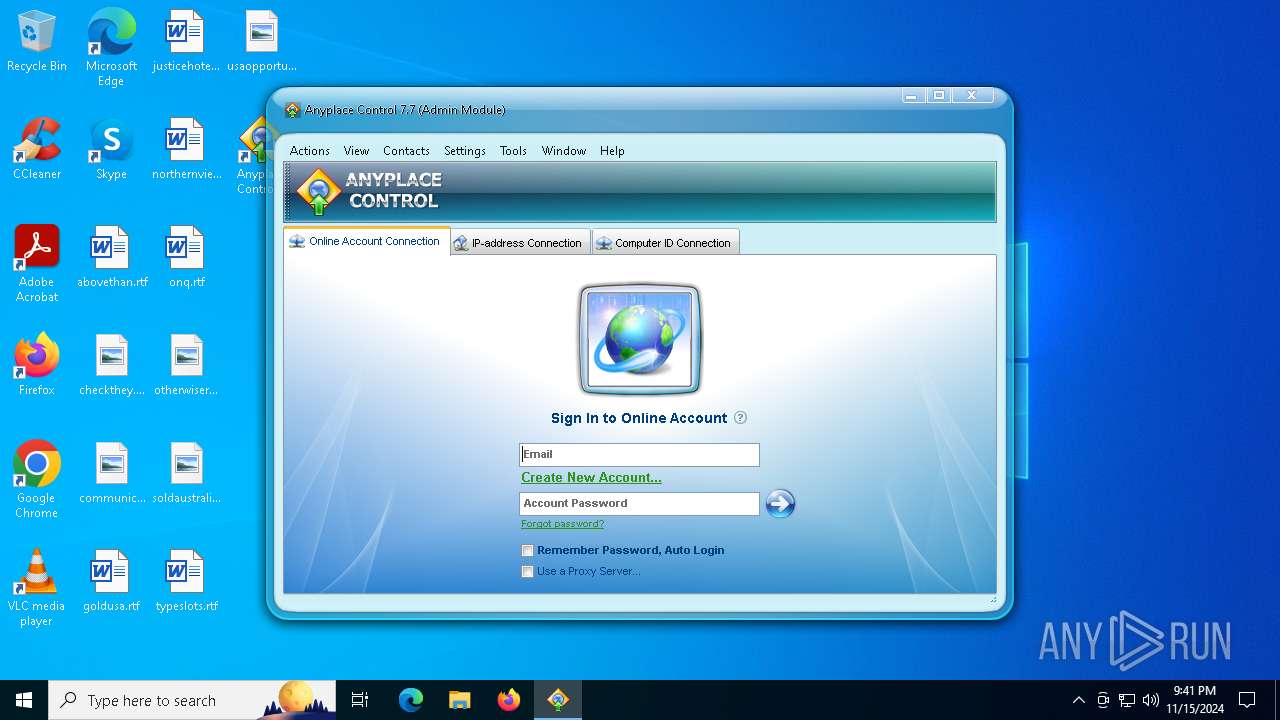Select checkthey image file on desktop
The image size is (1280, 720).
point(112,366)
